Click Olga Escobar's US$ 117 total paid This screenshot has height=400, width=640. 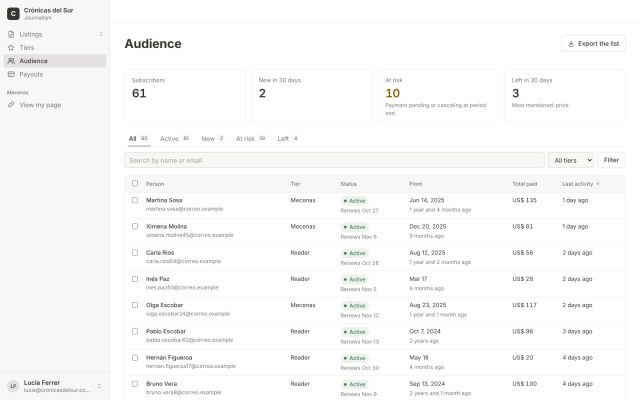click(x=524, y=305)
